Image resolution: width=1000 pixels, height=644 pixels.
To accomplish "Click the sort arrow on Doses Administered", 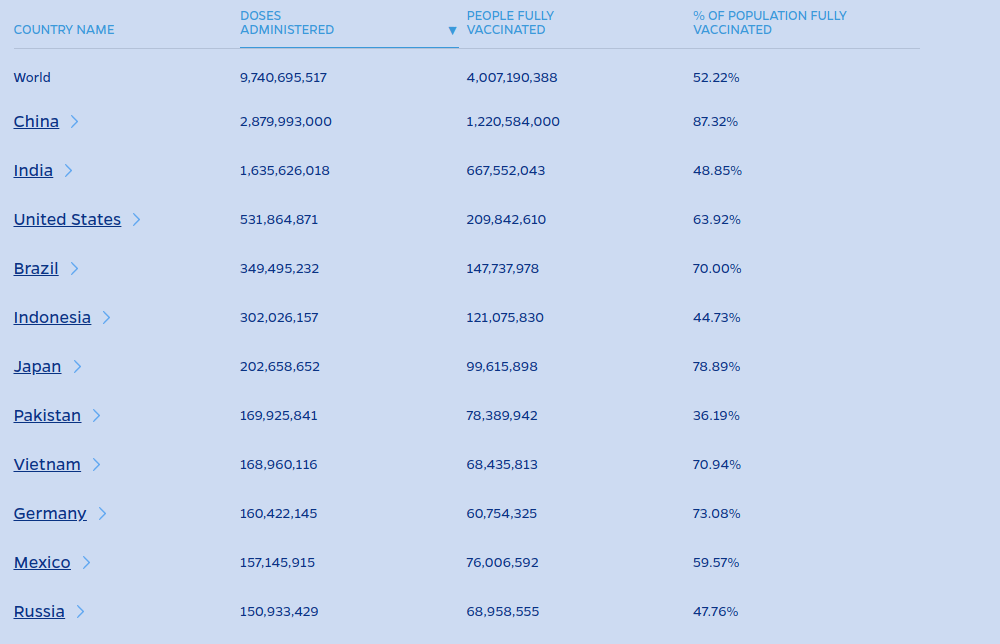I will coord(452,30).
